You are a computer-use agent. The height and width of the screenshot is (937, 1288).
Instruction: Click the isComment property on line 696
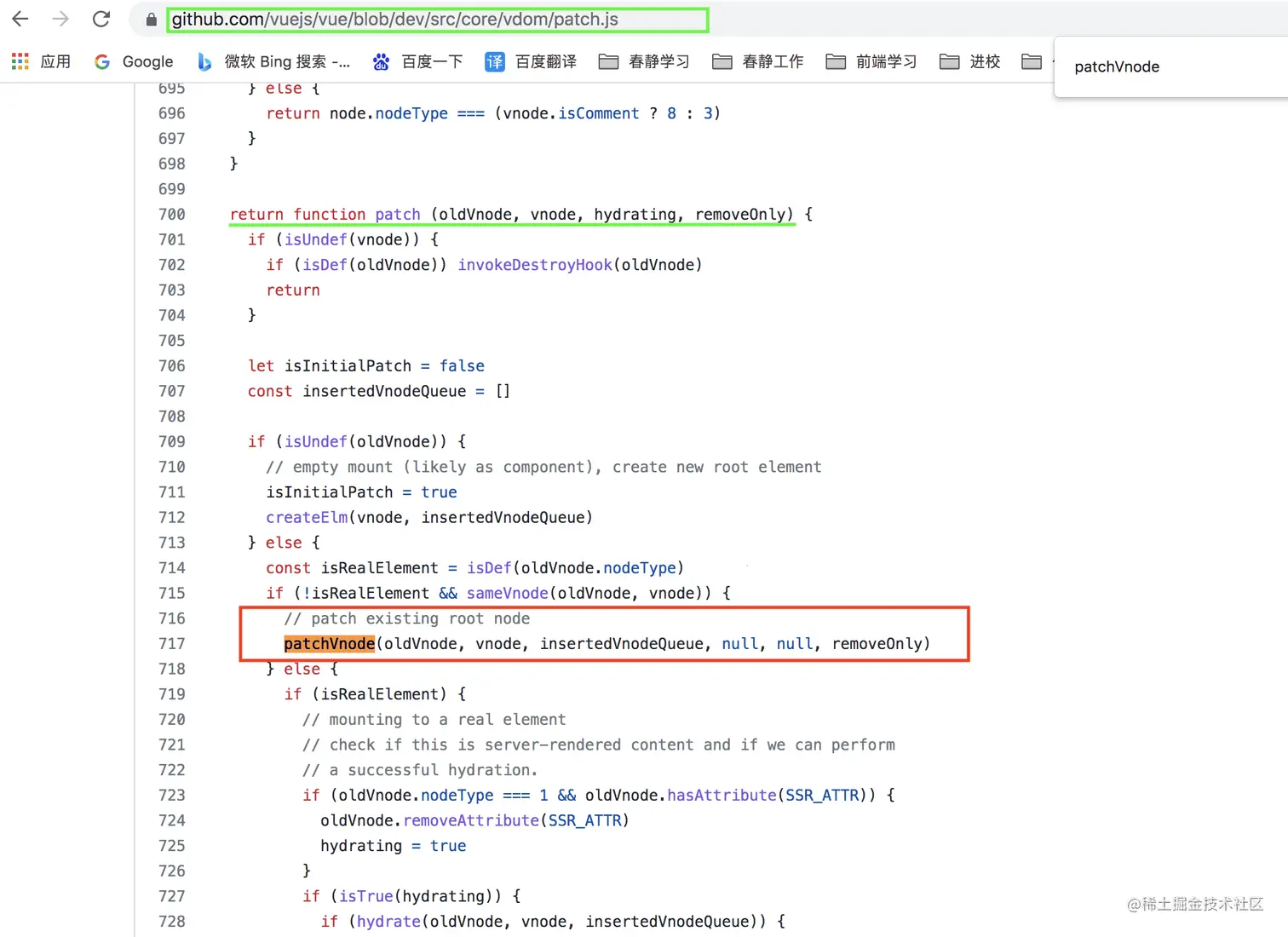click(598, 114)
